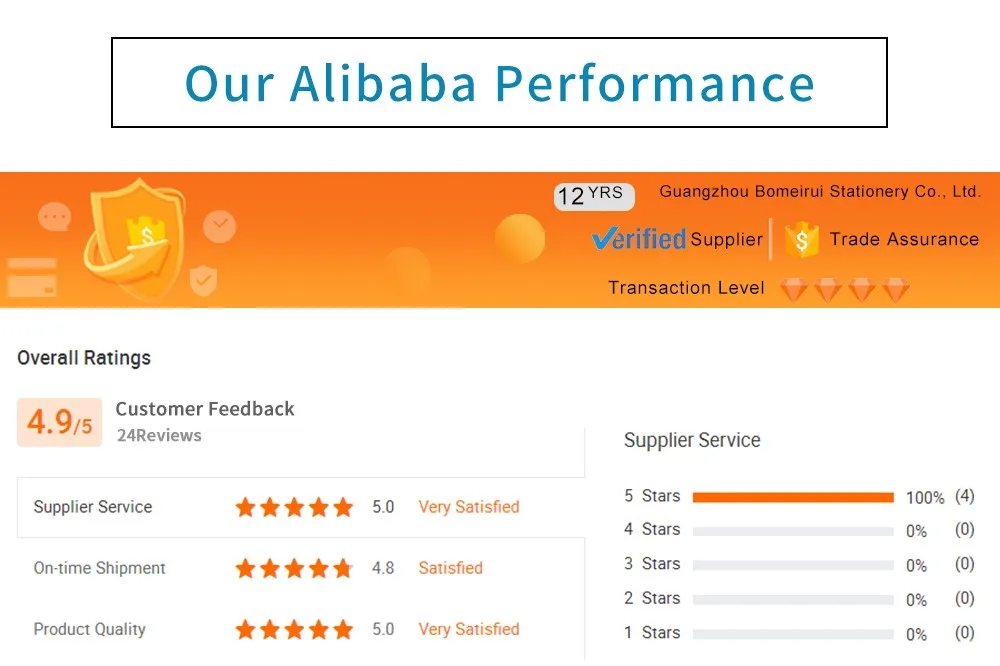Click the Trade Assurance label
1000x666 pixels.
[x=904, y=239]
